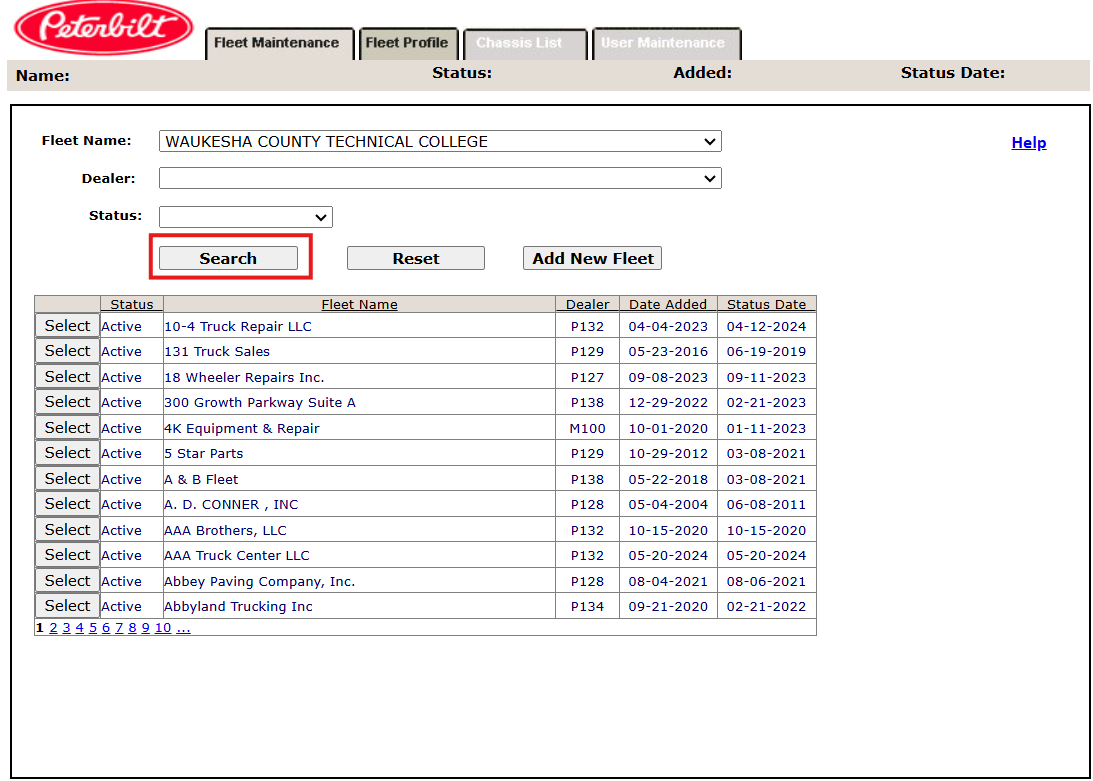
Task: Select the 131 Truck Sales row
Action: click(68, 351)
